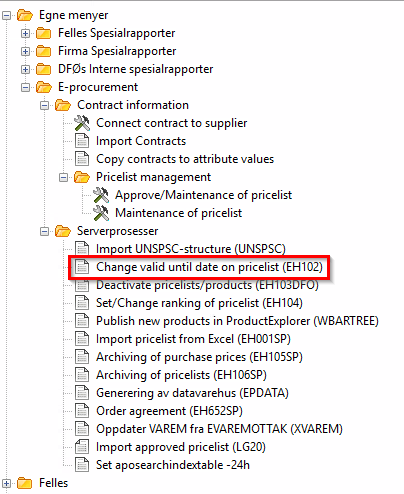Click the document icon for Import Contracts

point(82,140)
